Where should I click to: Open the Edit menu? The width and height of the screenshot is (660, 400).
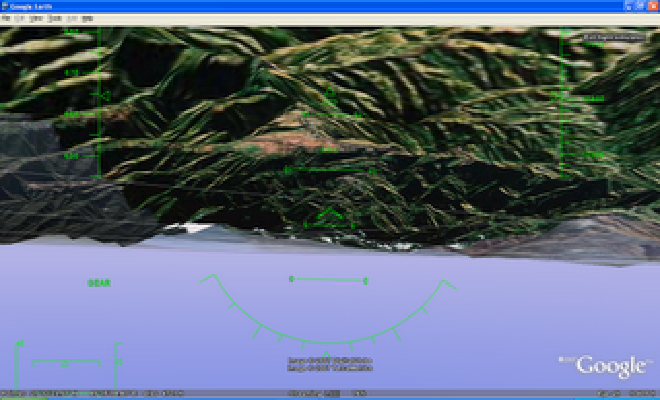coord(20,19)
